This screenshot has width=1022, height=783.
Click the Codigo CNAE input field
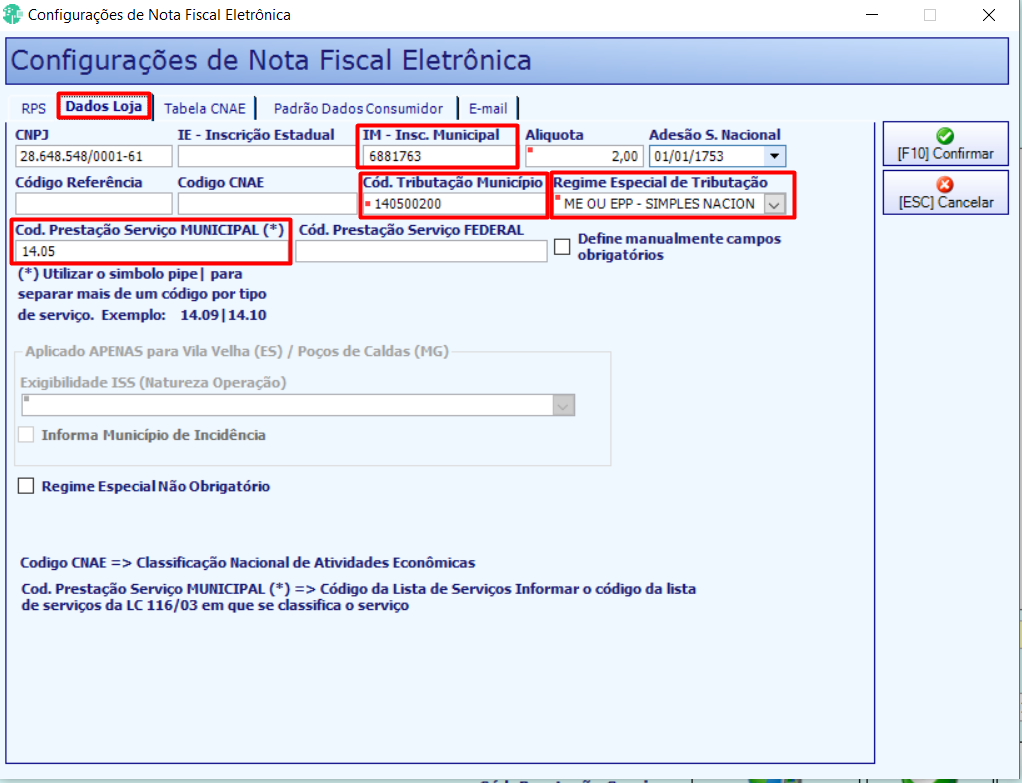tap(267, 203)
